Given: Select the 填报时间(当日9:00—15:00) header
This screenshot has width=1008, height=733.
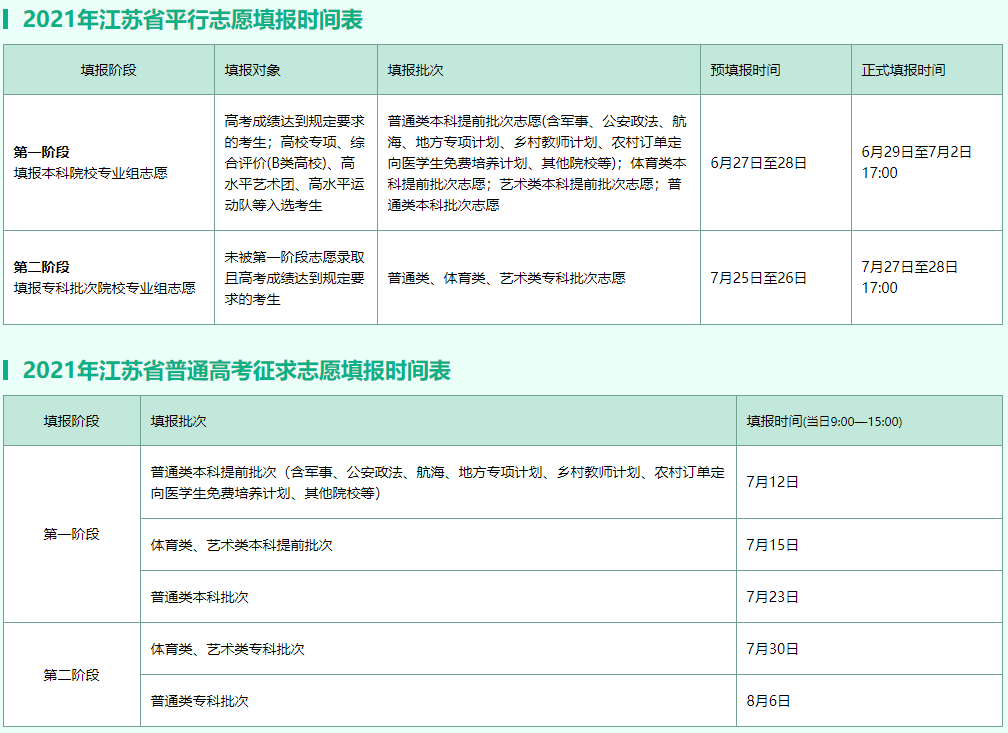Looking at the screenshot, I should pyautogui.click(x=824, y=421).
